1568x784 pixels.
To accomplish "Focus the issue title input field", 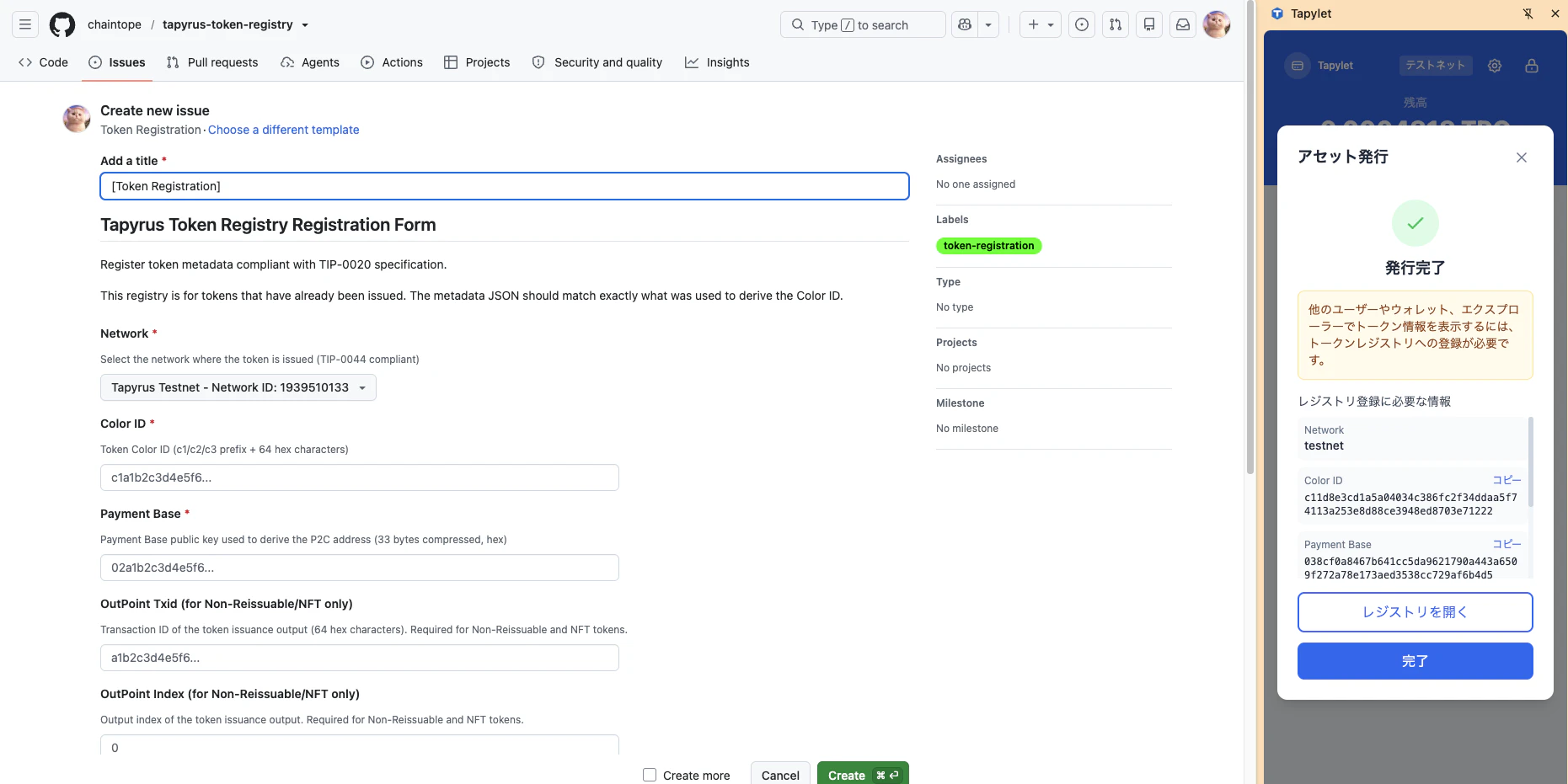I will pyautogui.click(x=505, y=186).
